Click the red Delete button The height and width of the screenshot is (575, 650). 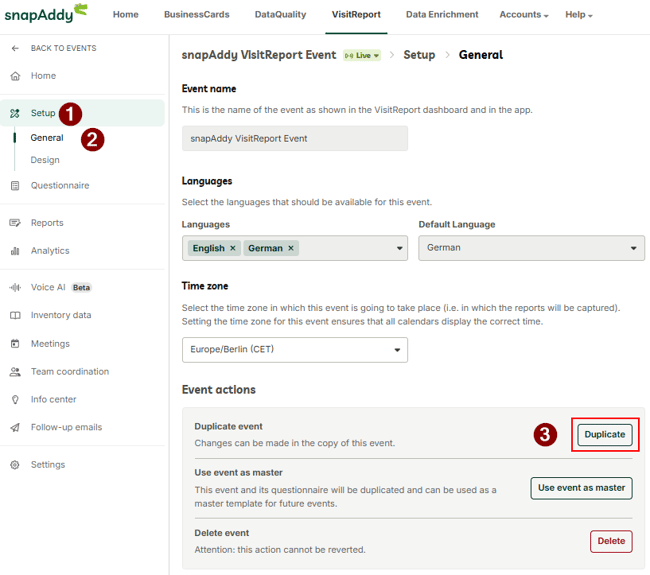pos(611,541)
